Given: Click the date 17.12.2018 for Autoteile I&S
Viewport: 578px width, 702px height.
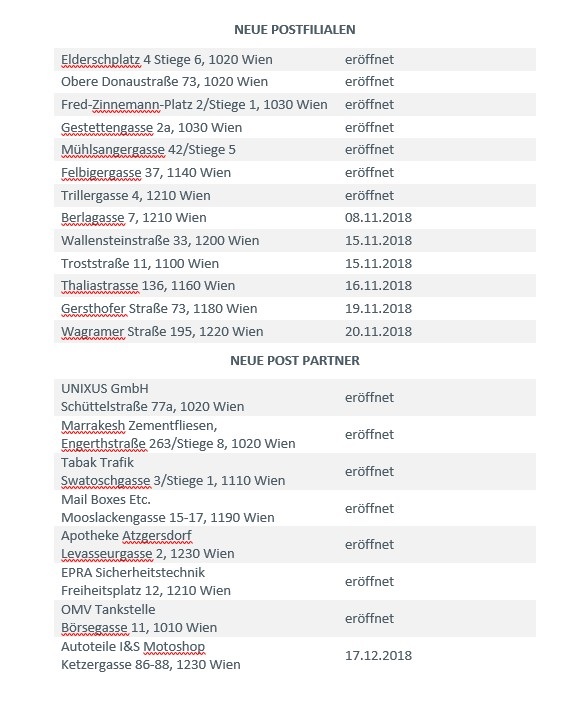Looking at the screenshot, I should tap(378, 655).
